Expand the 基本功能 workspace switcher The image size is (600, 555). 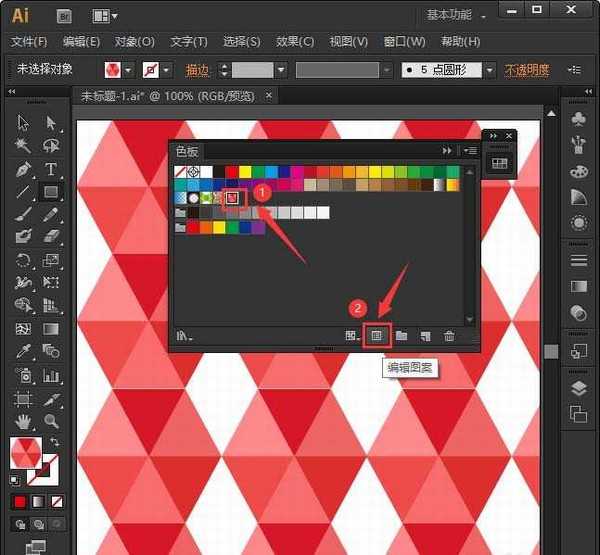[484, 16]
